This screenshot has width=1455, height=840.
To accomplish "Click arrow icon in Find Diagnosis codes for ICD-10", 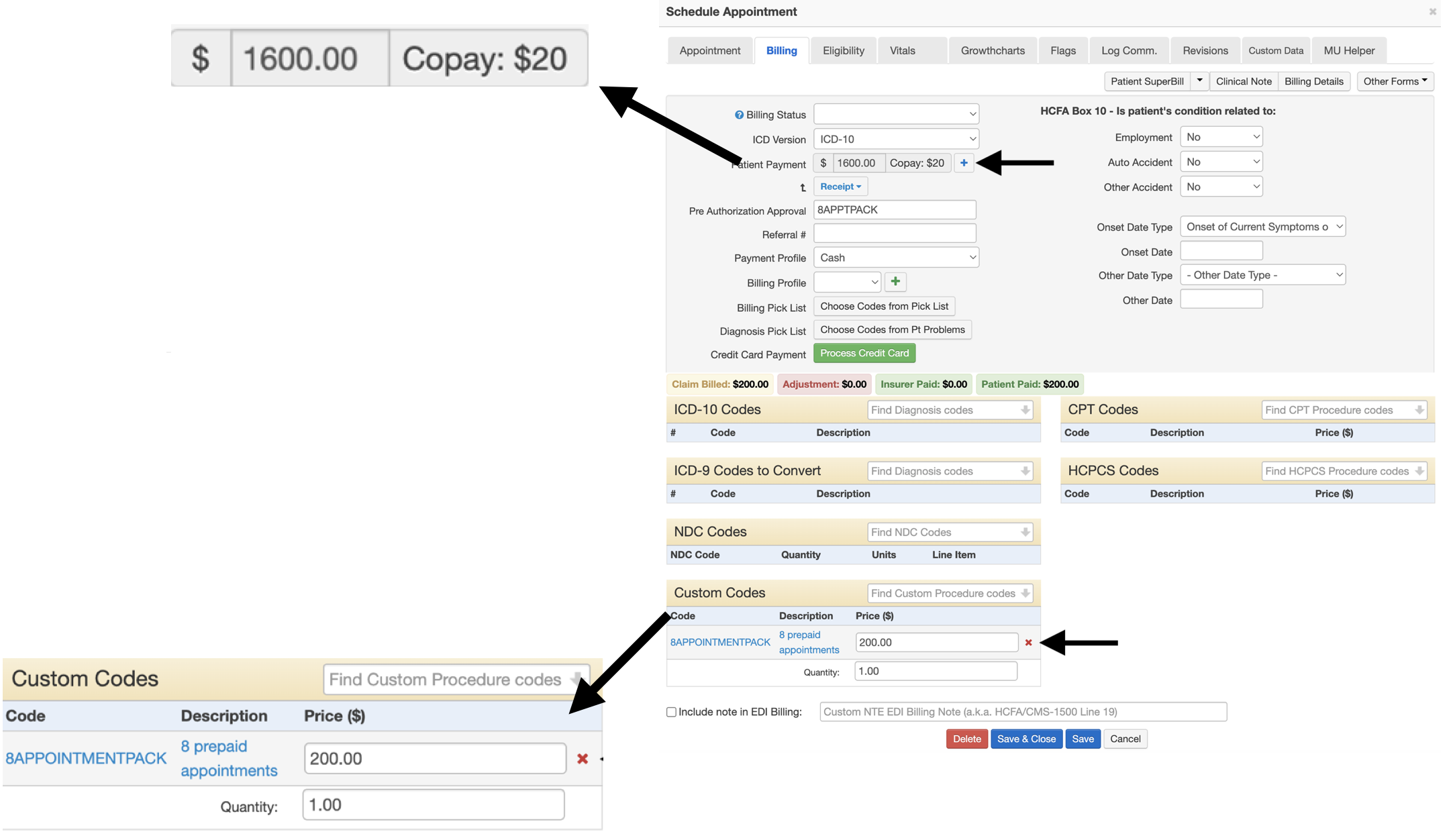I will pyautogui.click(x=1025, y=410).
